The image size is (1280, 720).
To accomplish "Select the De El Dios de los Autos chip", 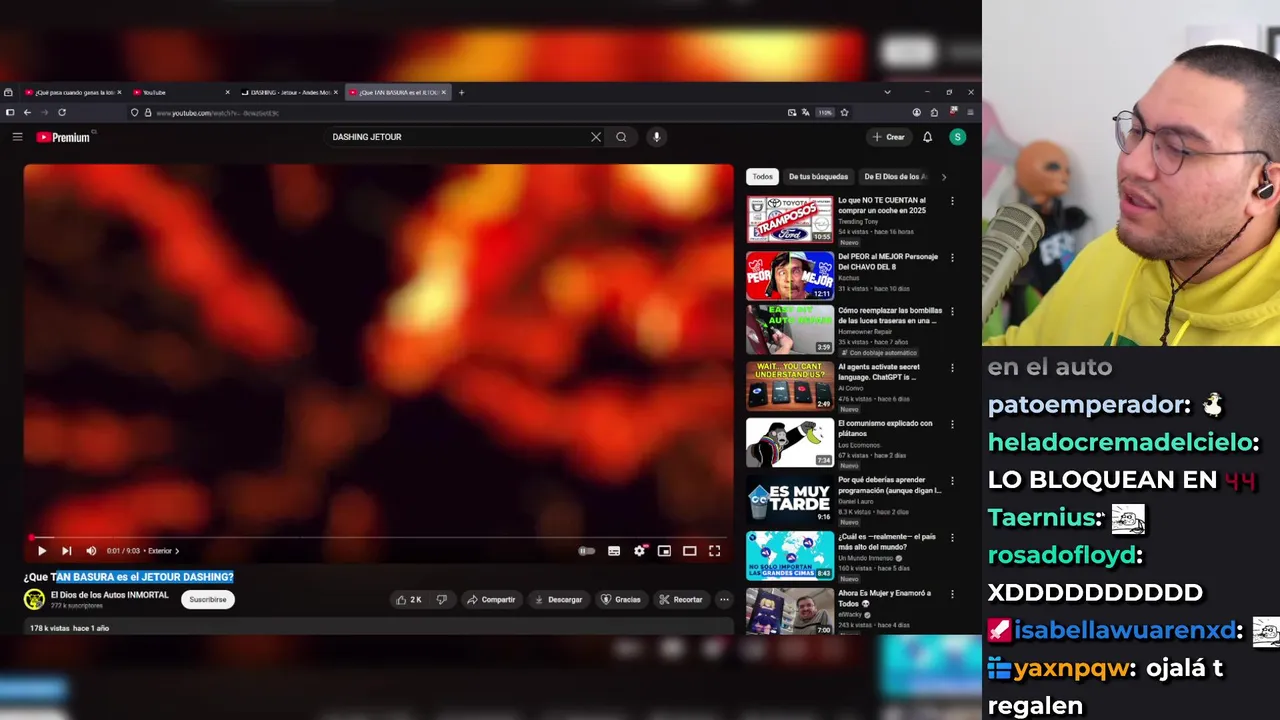I will tap(895, 177).
